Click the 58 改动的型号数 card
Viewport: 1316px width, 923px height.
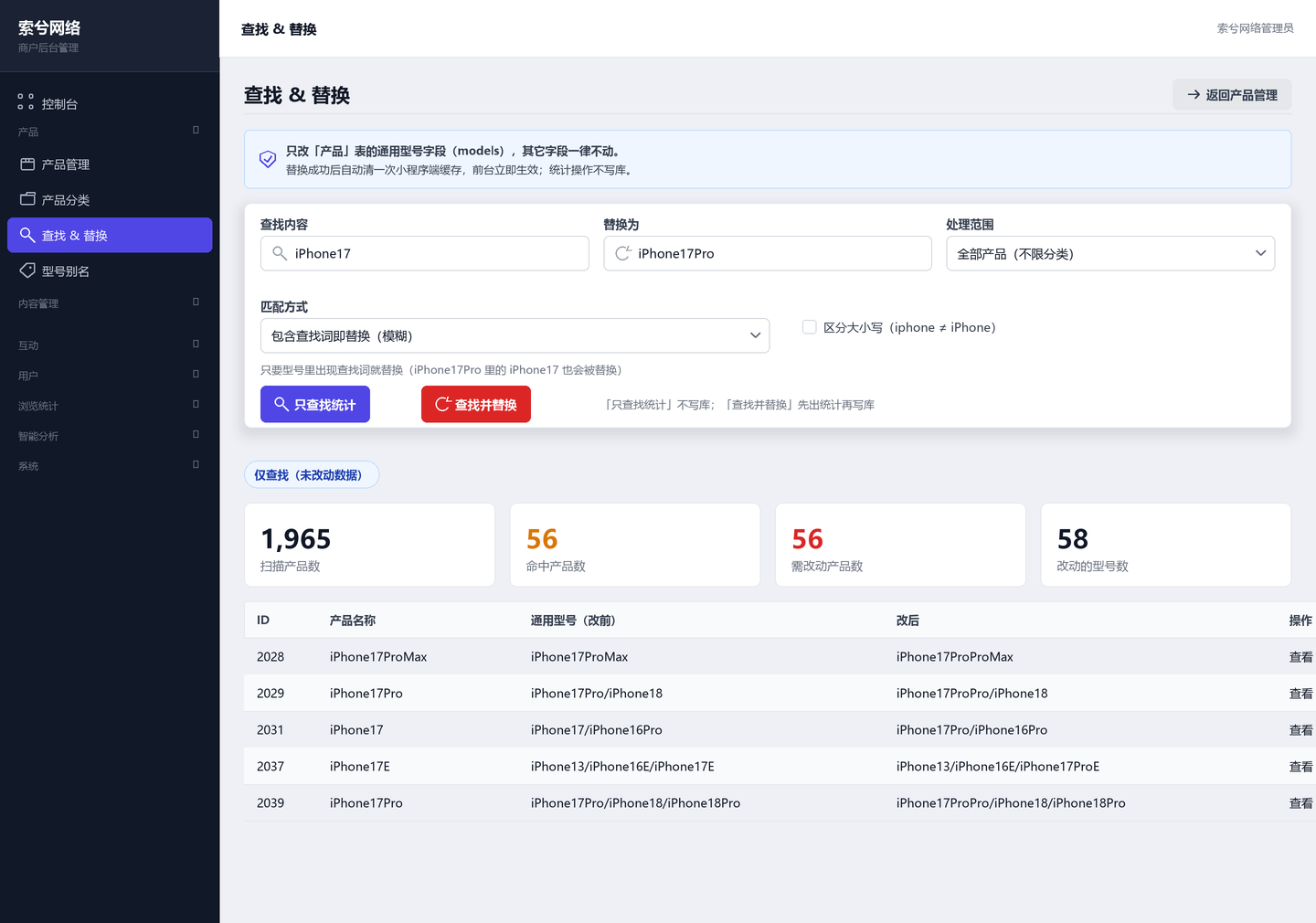1166,545
